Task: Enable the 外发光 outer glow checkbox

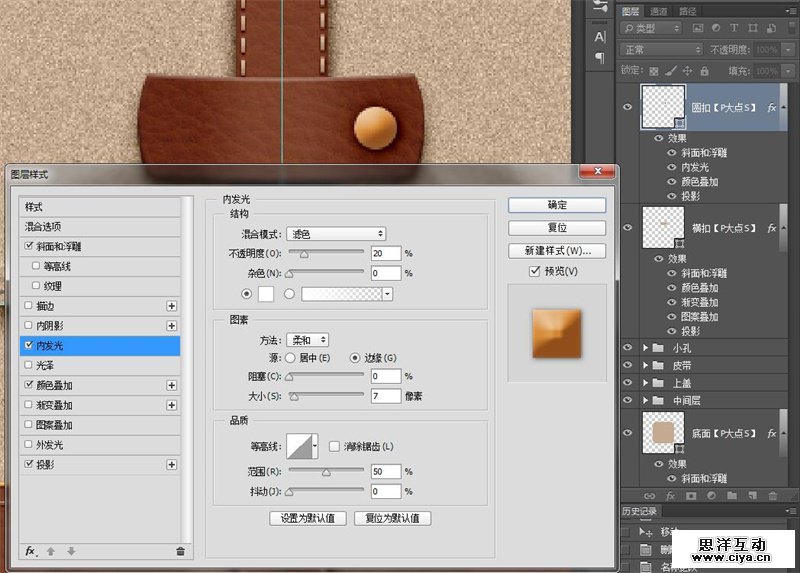Action: (x=28, y=445)
